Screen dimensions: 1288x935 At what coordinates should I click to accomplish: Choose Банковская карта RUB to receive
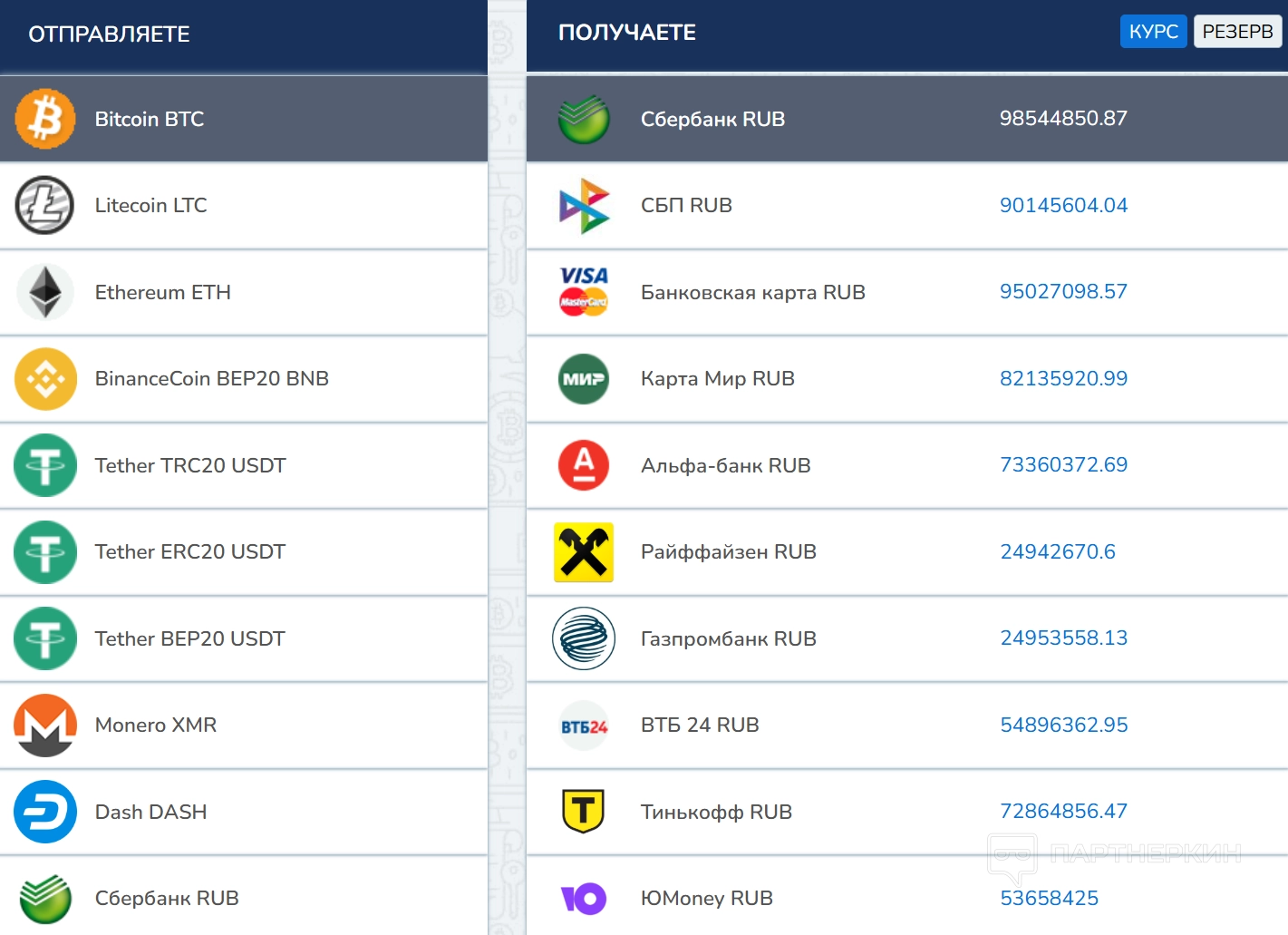[752, 293]
